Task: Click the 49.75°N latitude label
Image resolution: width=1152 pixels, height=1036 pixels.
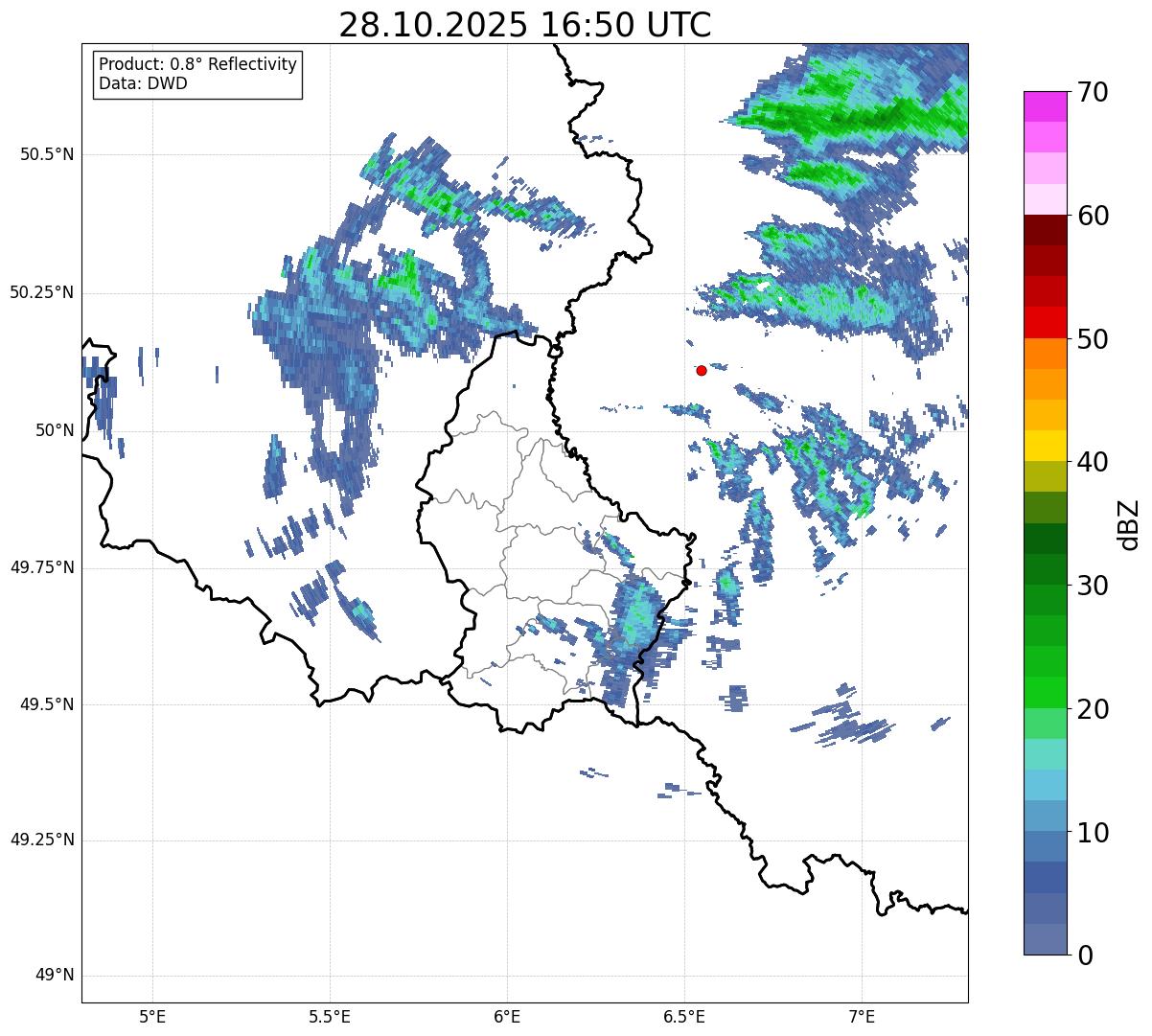Action: (x=42, y=567)
